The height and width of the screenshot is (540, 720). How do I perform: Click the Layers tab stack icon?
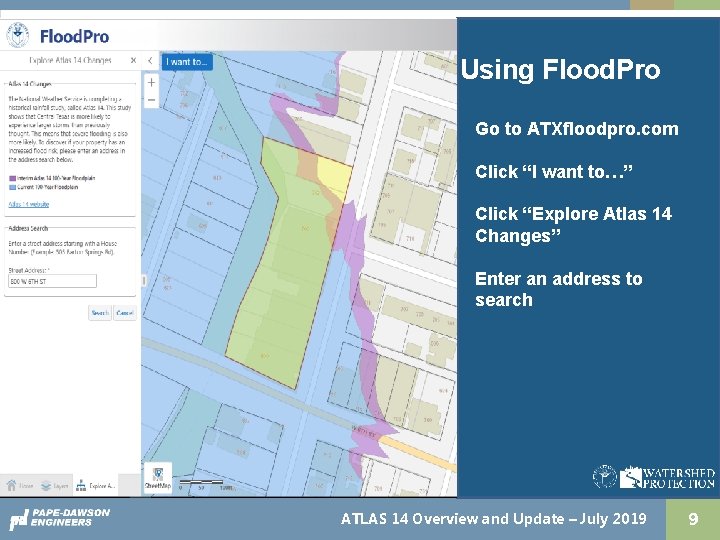pyautogui.click(x=46, y=485)
